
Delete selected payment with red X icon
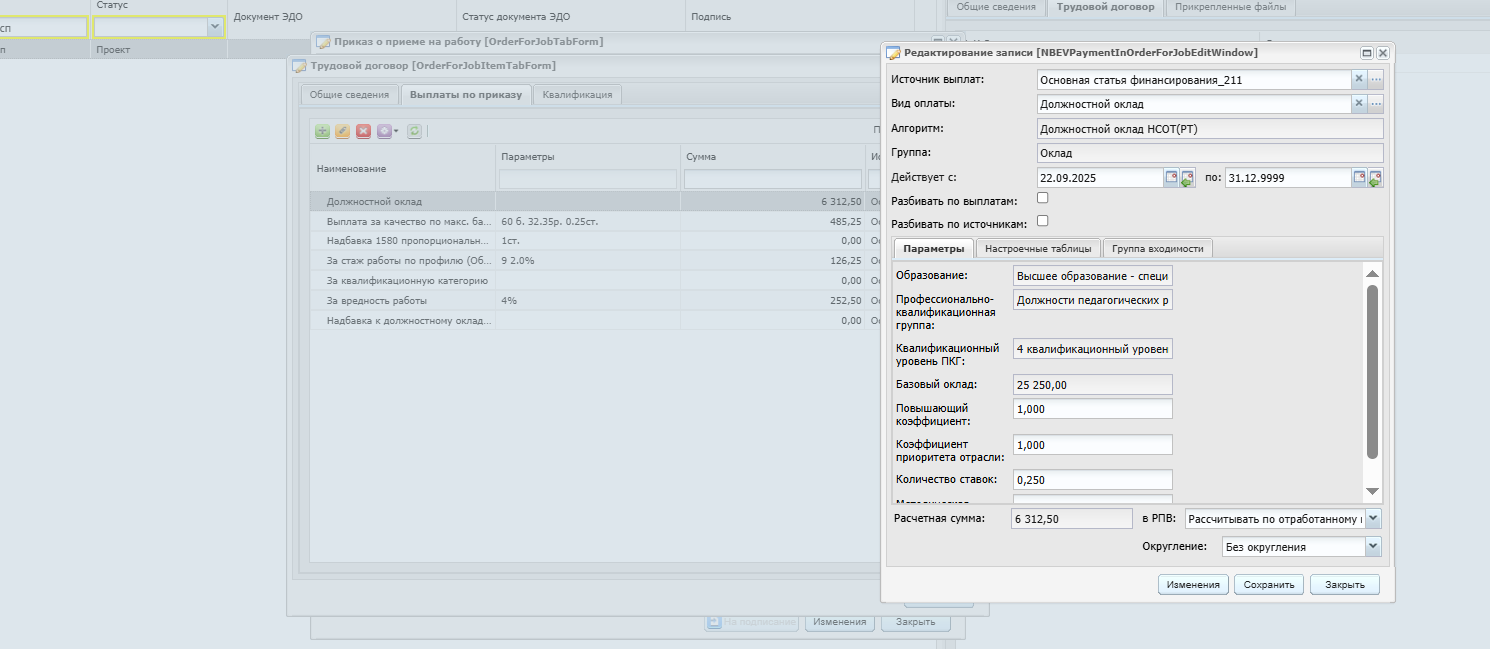click(x=363, y=131)
